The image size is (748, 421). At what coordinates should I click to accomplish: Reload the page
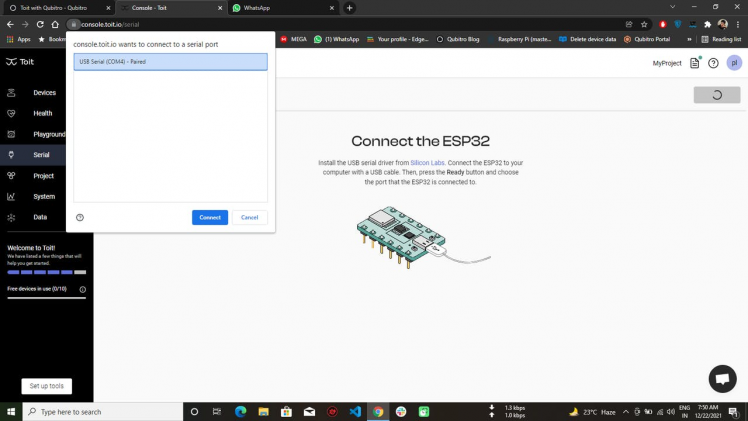(40, 24)
